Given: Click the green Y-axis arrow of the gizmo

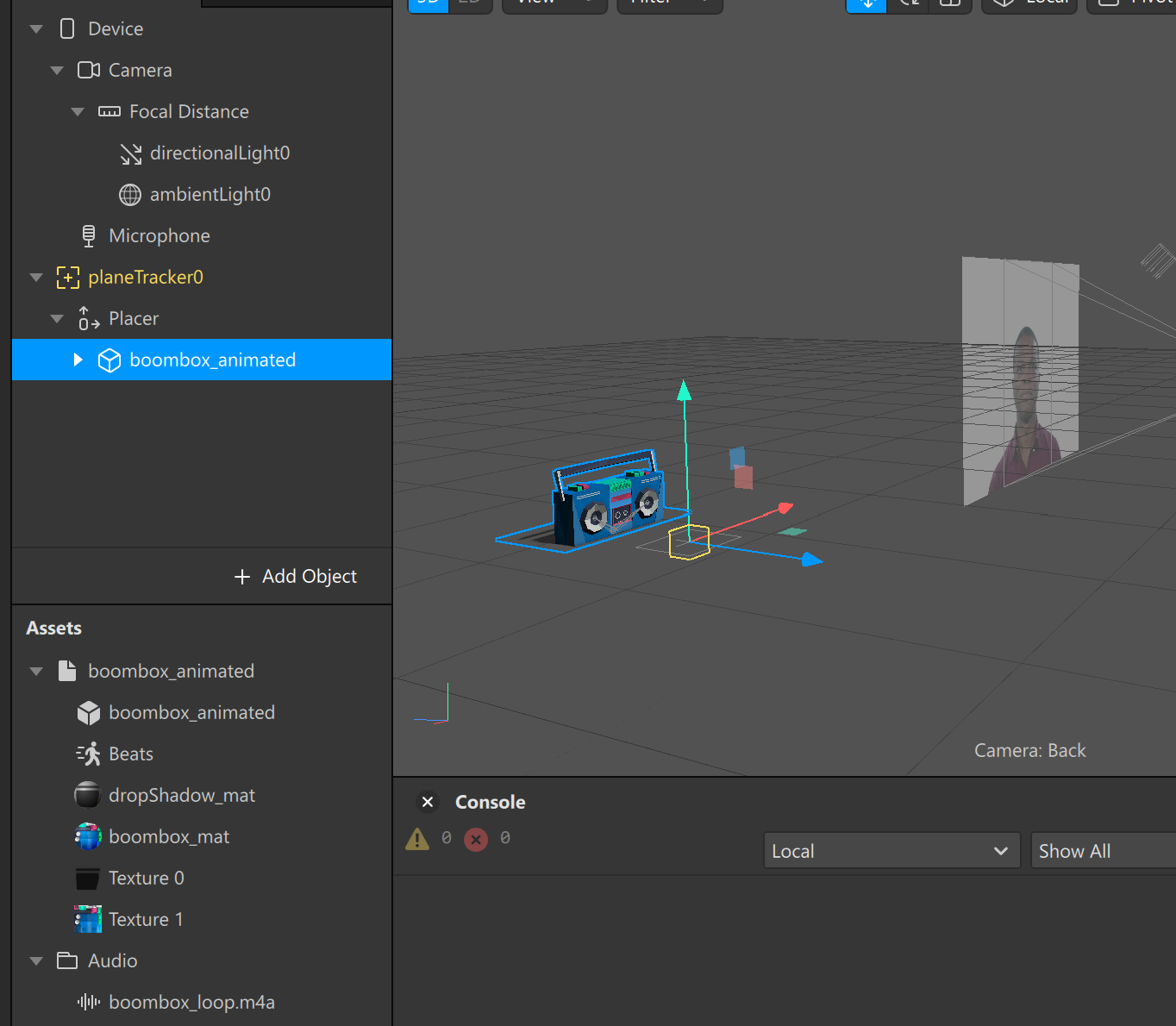Looking at the screenshot, I should pos(685,391).
